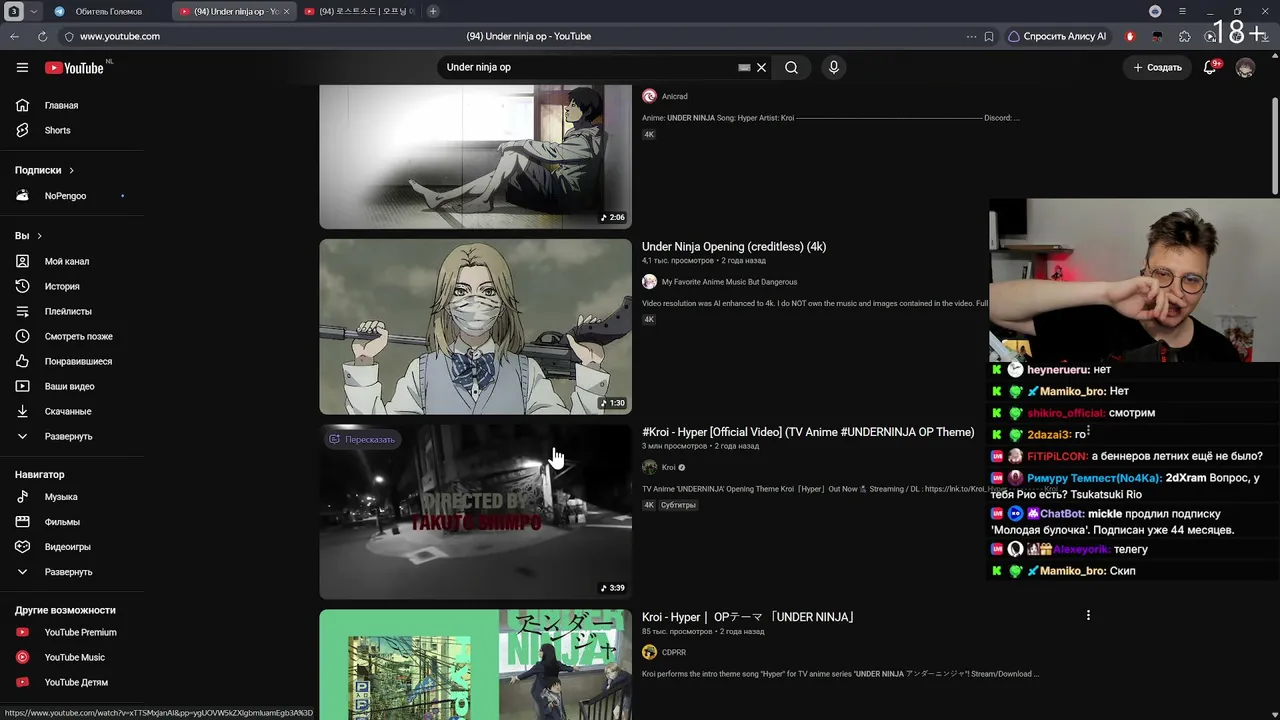Go back in browser history
The width and height of the screenshot is (1280, 720).
point(14,36)
